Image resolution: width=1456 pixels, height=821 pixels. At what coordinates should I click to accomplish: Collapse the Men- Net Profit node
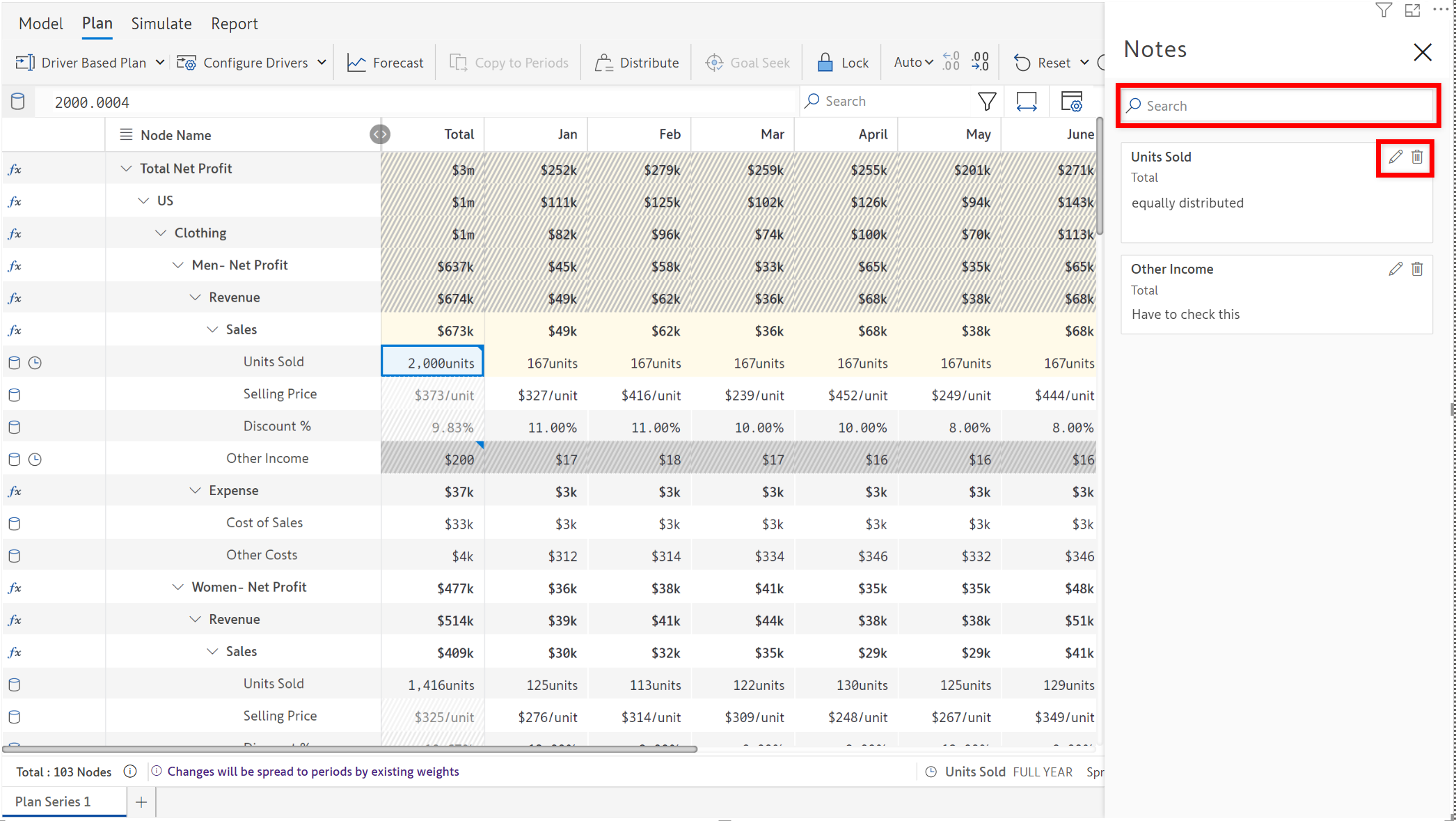178,265
